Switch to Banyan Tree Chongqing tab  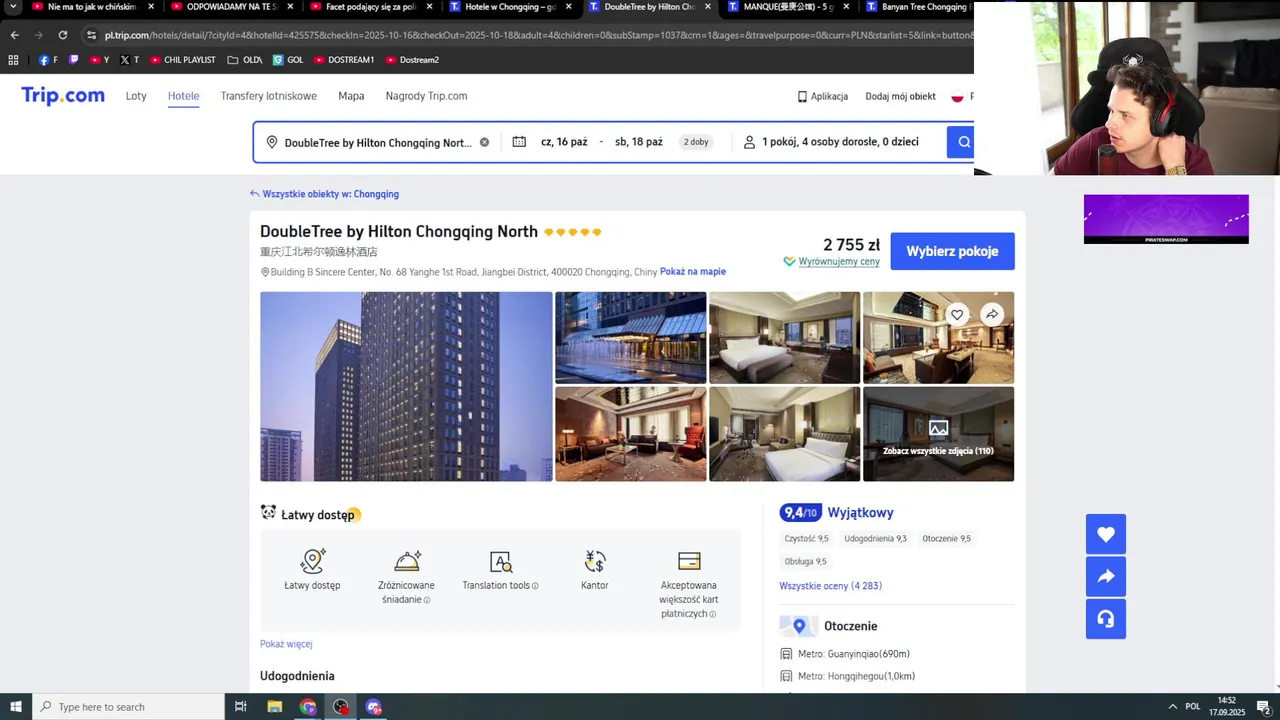point(917,7)
